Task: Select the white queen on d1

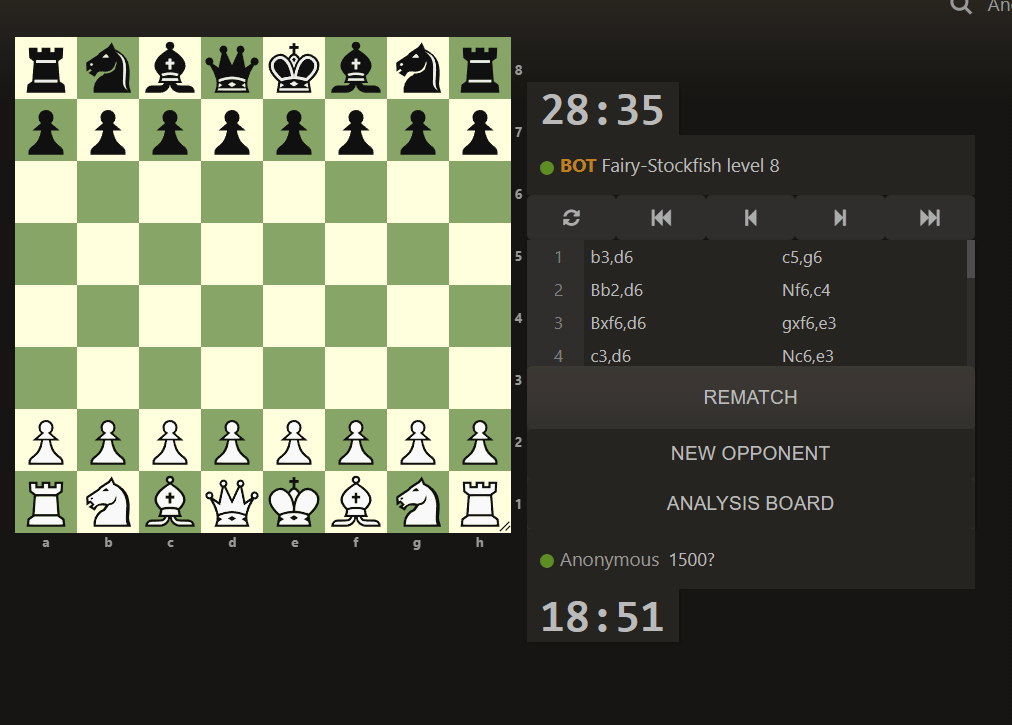Action: tap(232, 502)
